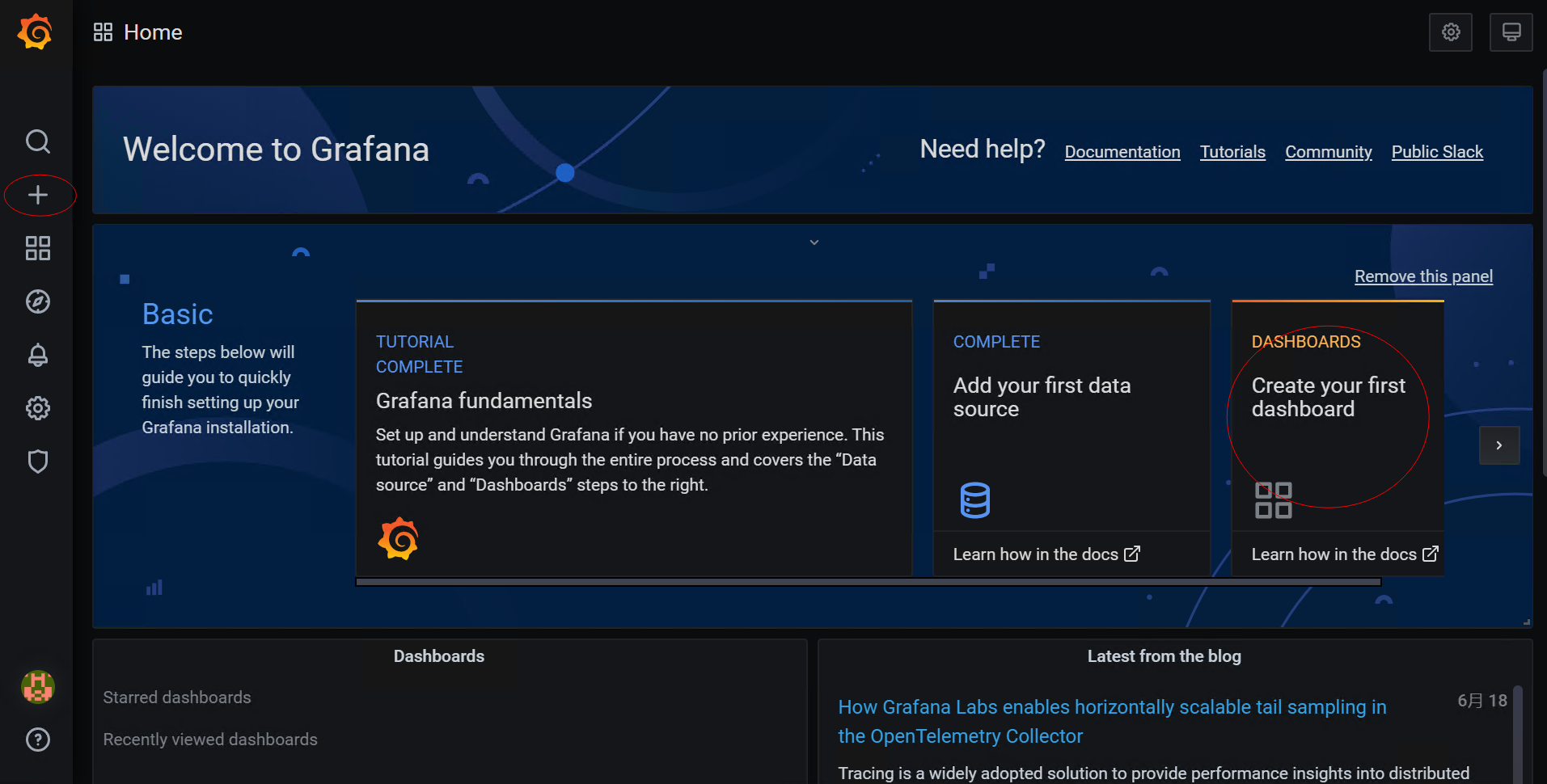The image size is (1547, 784).
Task: Open the Server Admin shield icon
Action: (38, 462)
